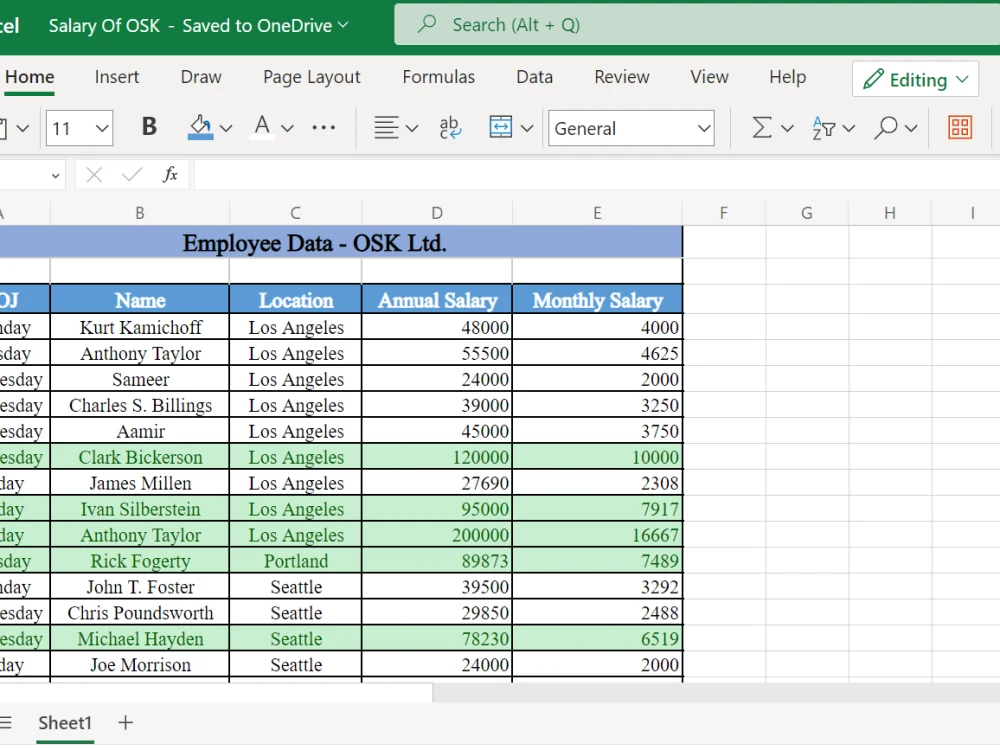Select the Portland location cell
The height and width of the screenshot is (750, 1000).
[295, 561]
